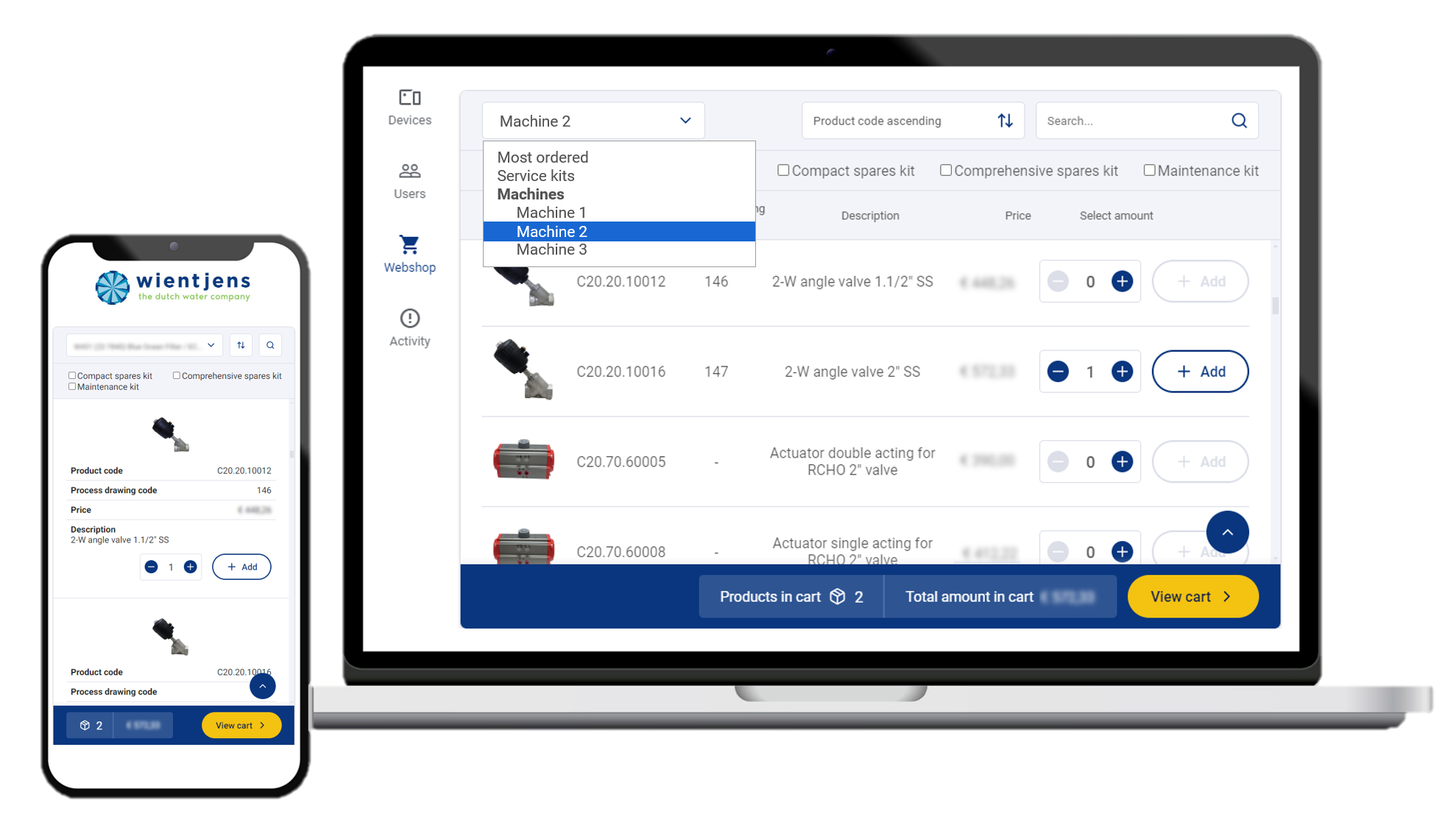Enable Maintenance kit on the mobile view
The height and width of the screenshot is (828, 1456).
coord(71,386)
